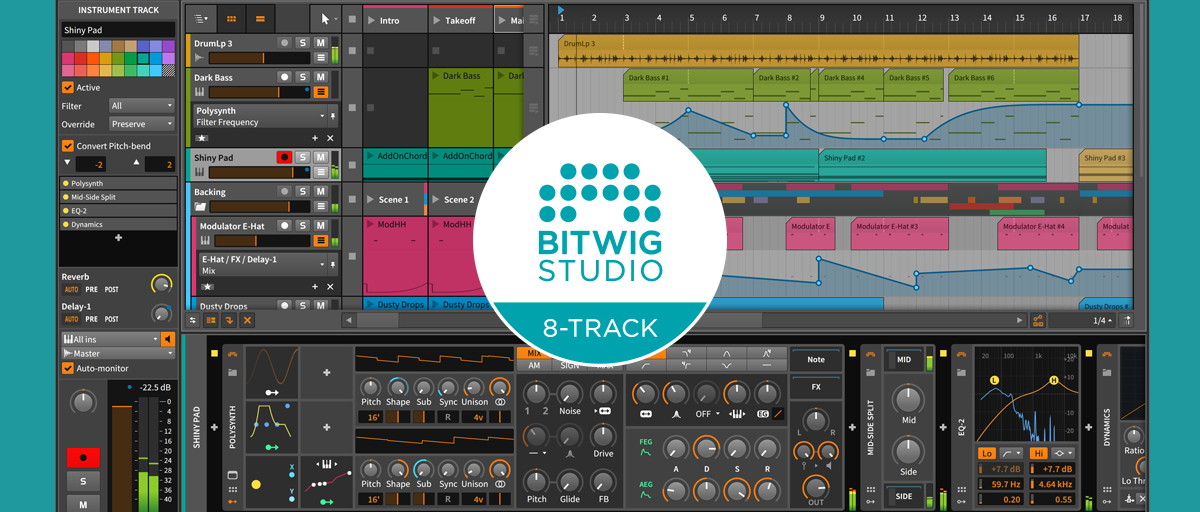Set Reverb send to PRE

tap(91, 289)
